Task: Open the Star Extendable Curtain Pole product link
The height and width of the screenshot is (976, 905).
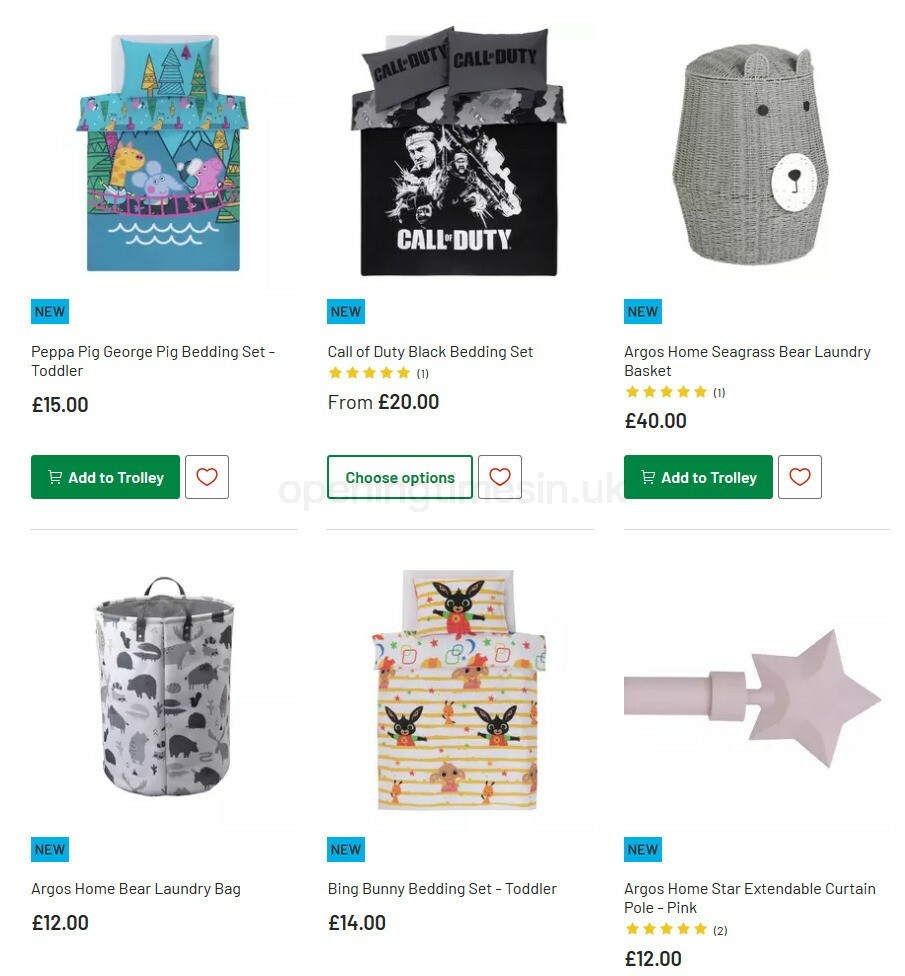Action: (747, 898)
